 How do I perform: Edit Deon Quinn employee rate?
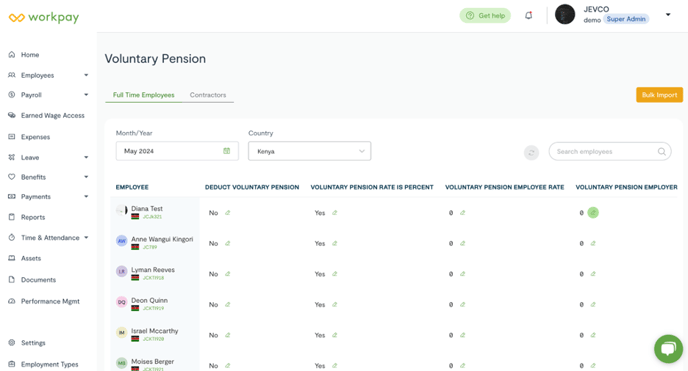(x=462, y=304)
